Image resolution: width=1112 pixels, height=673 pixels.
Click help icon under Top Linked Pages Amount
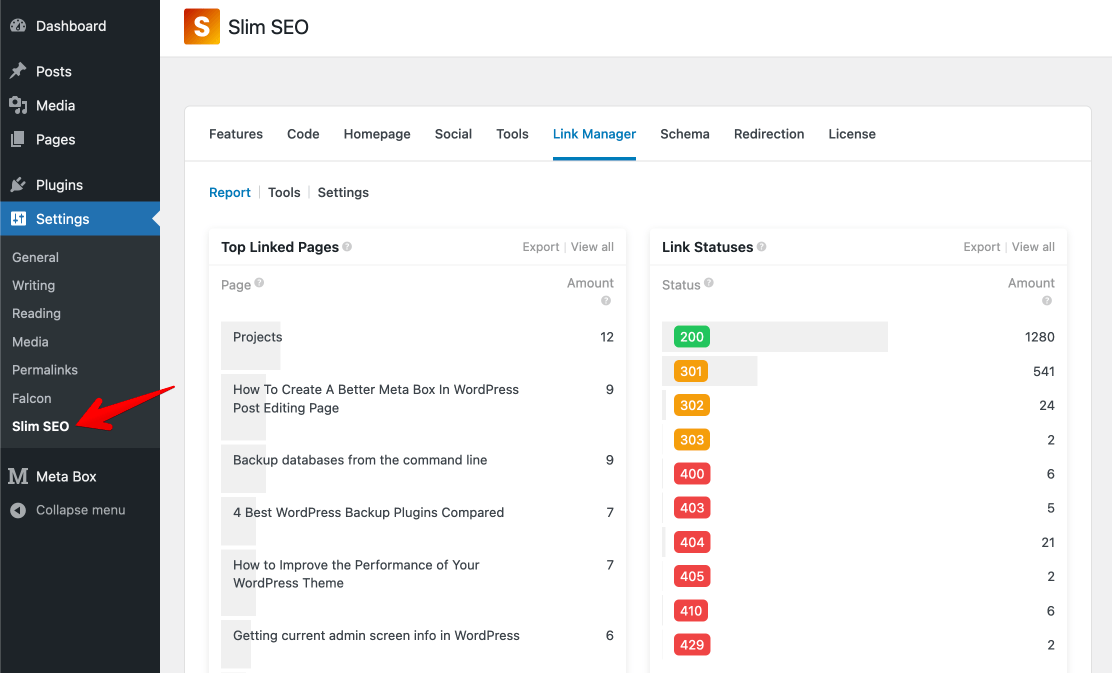pyautogui.click(x=606, y=301)
